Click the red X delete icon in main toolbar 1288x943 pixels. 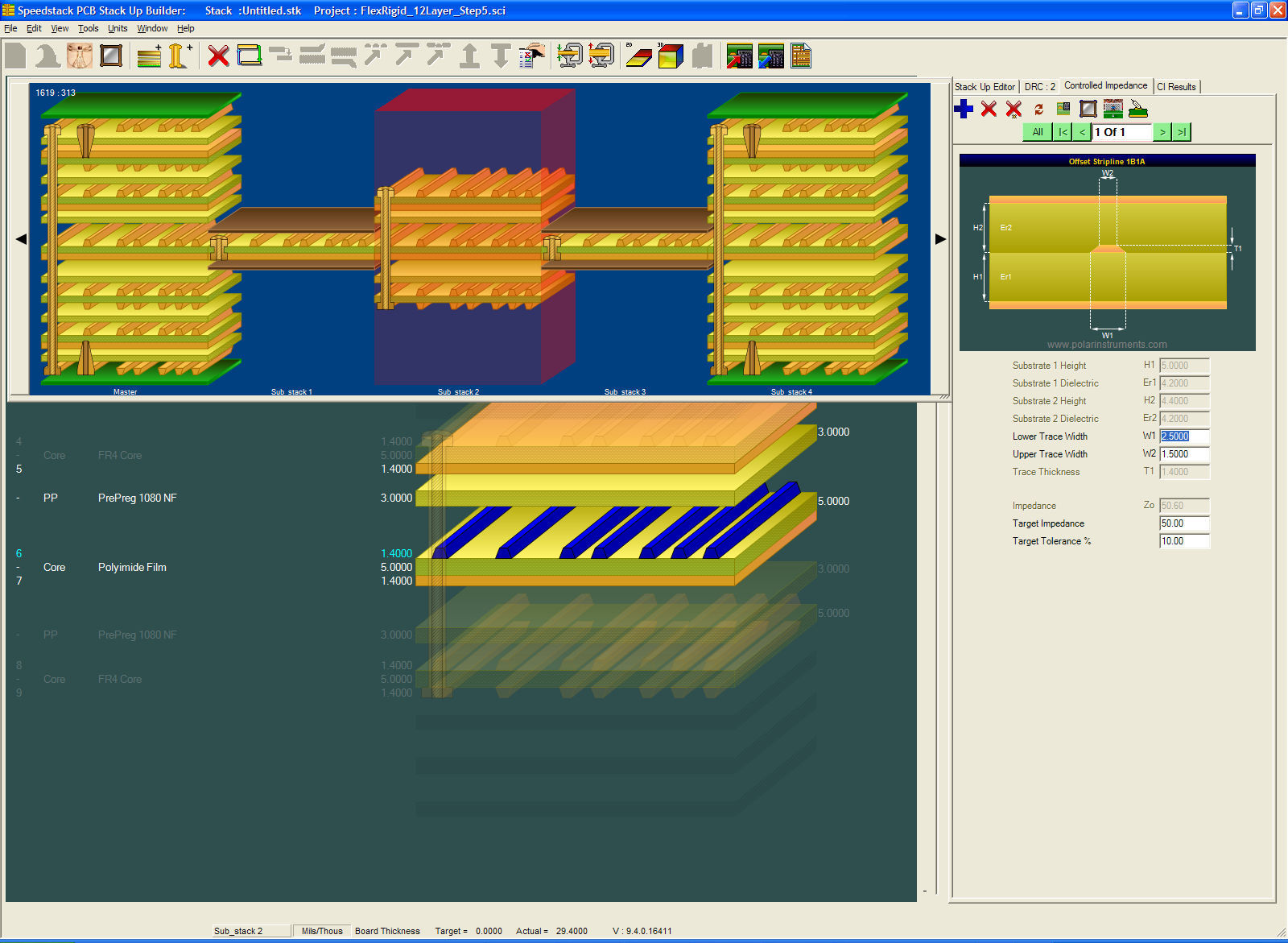(x=218, y=56)
